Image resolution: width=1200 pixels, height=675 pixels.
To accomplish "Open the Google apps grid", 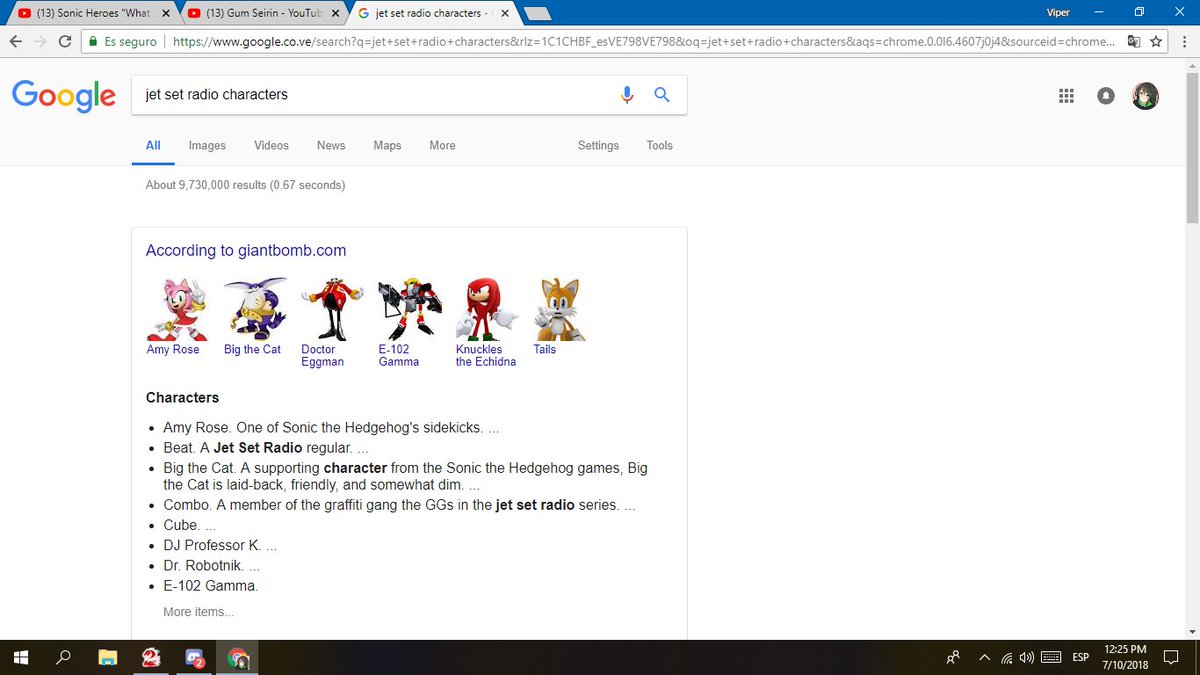I will (x=1066, y=96).
